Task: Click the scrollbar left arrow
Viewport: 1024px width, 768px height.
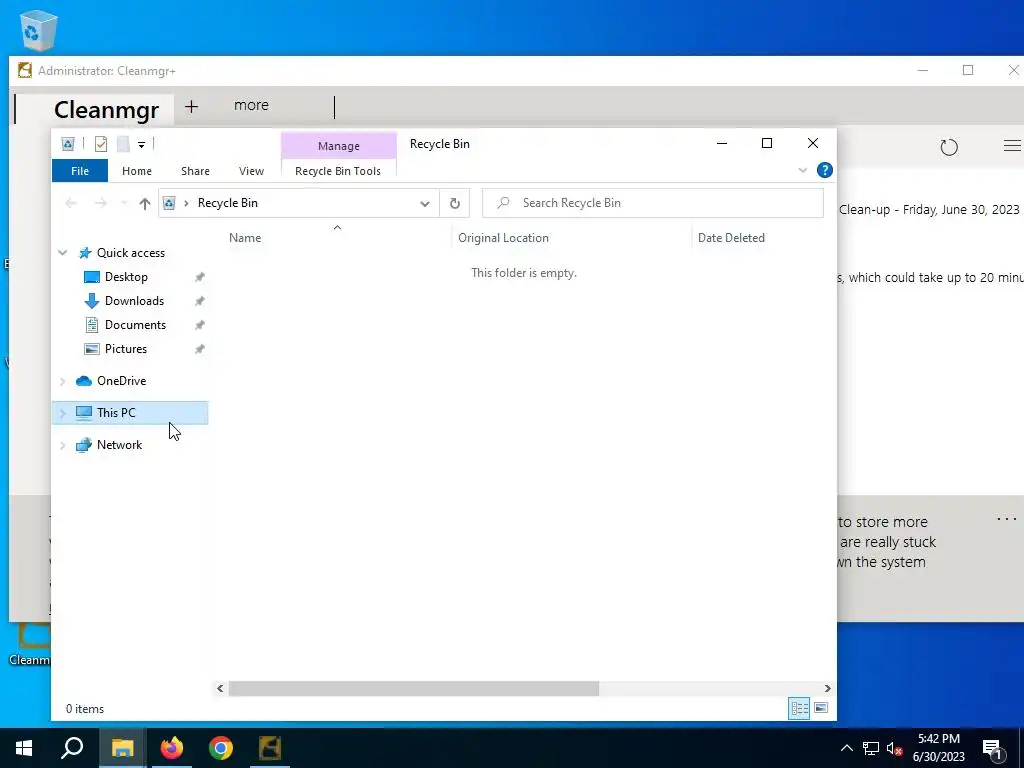Action: [220, 688]
